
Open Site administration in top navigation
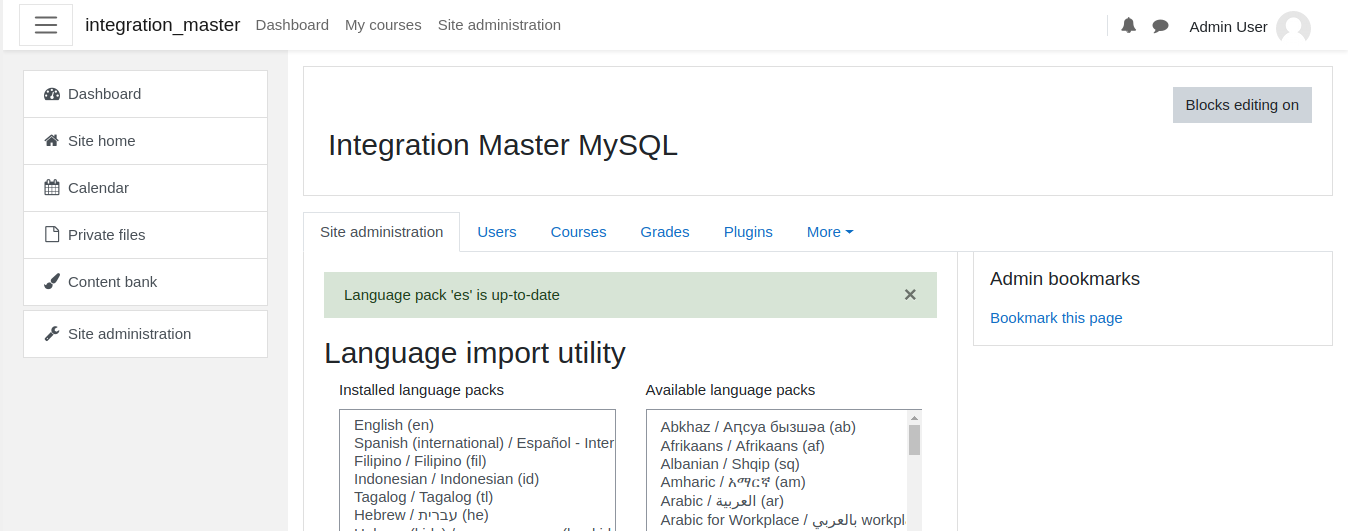click(x=499, y=25)
